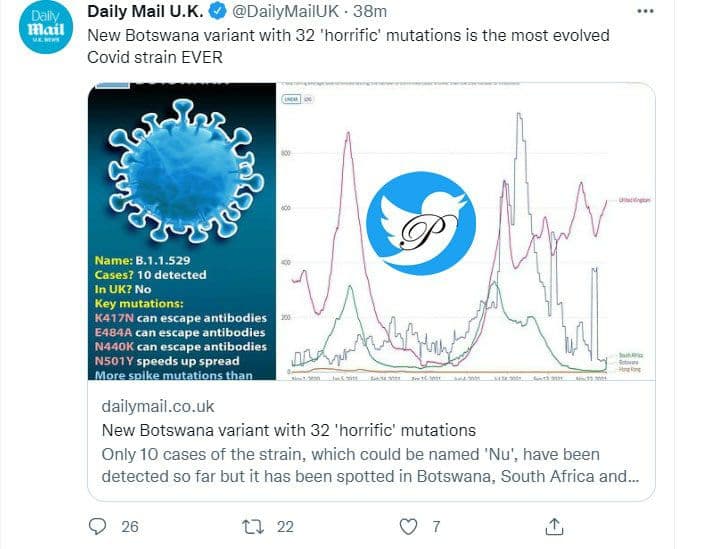Retweet this Daily Mail post
Viewport: 706px width, 549px height.
(254, 526)
